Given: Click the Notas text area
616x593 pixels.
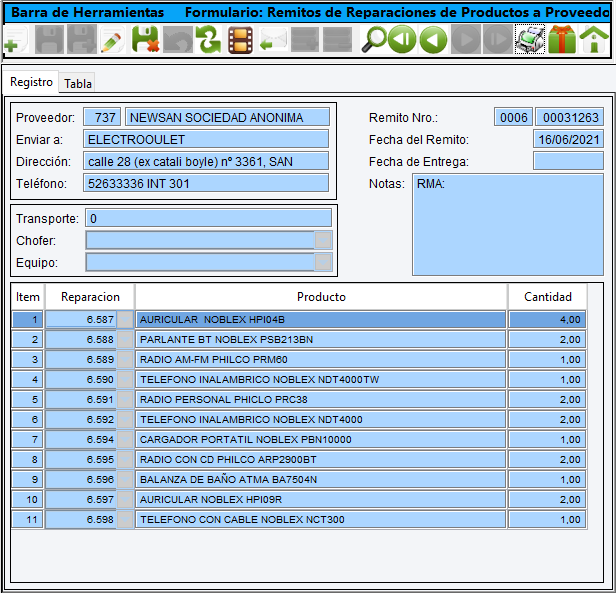Looking at the screenshot, I should (x=508, y=225).
